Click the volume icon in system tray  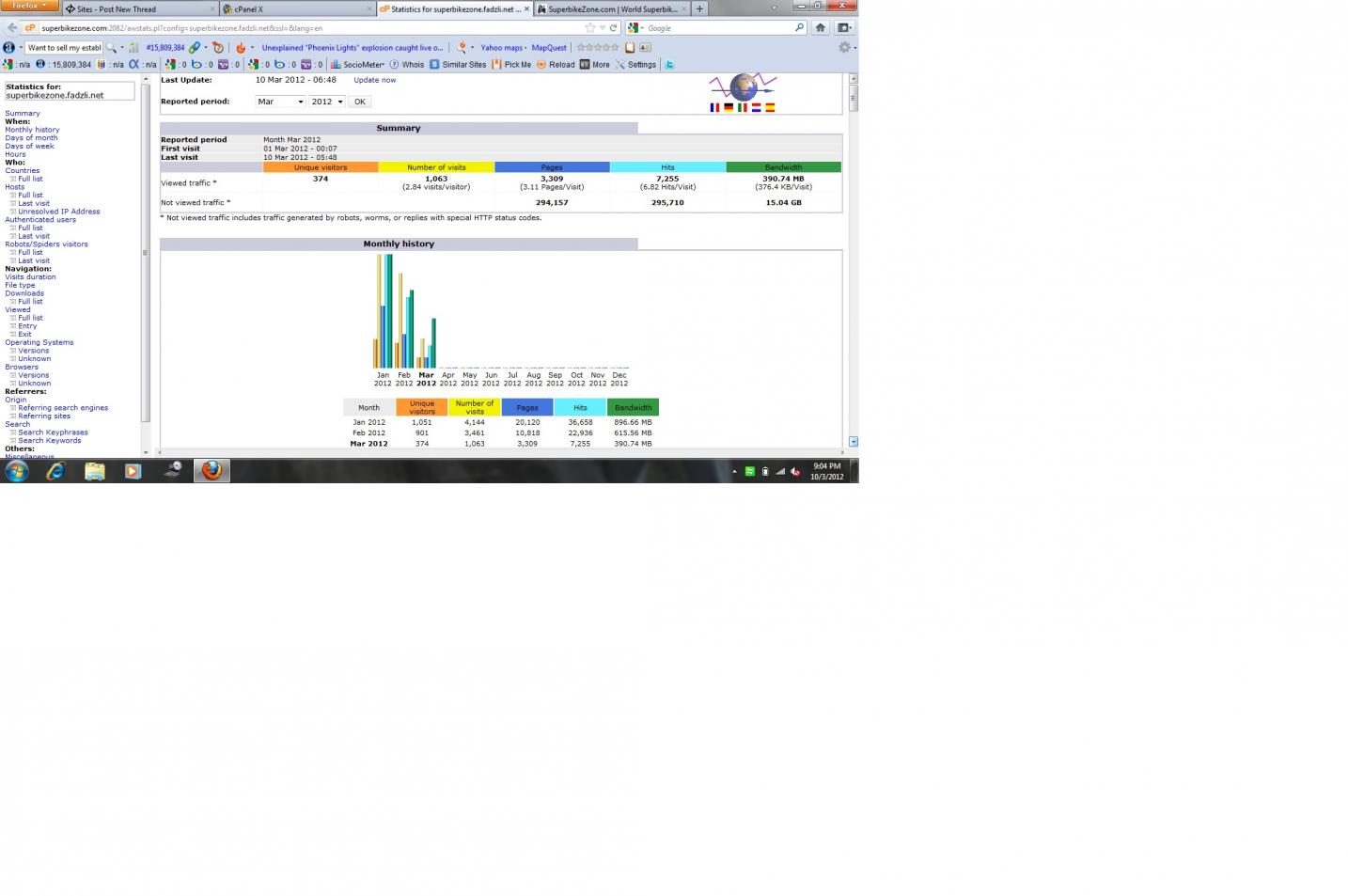(794, 471)
